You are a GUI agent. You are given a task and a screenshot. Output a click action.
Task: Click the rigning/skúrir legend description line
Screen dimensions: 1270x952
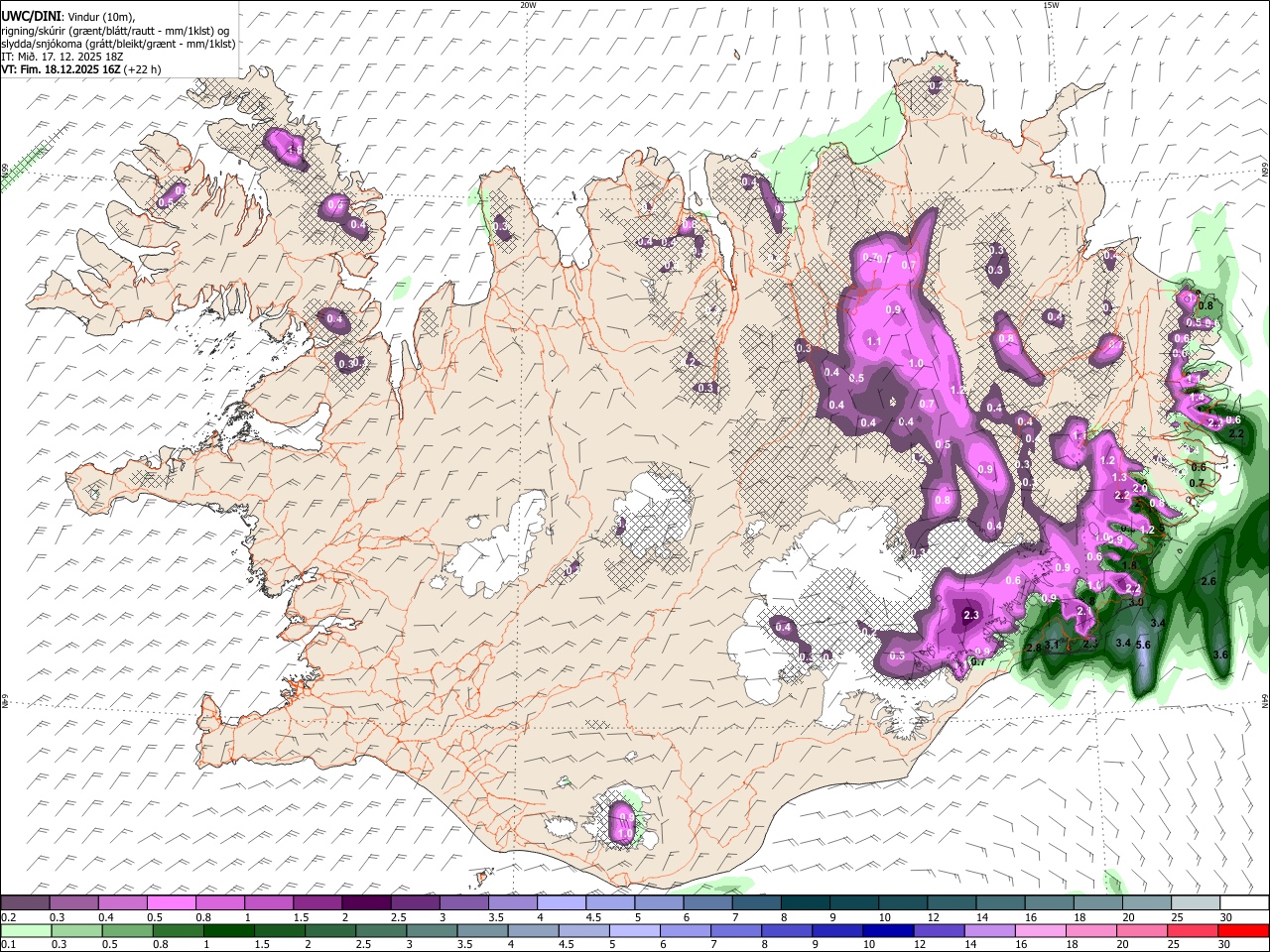[x=115, y=30]
